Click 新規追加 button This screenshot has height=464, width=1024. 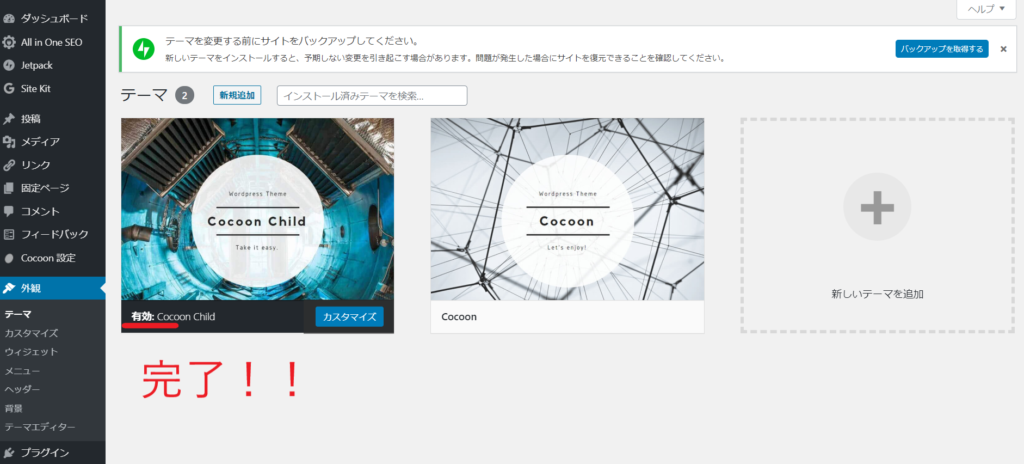click(237, 95)
